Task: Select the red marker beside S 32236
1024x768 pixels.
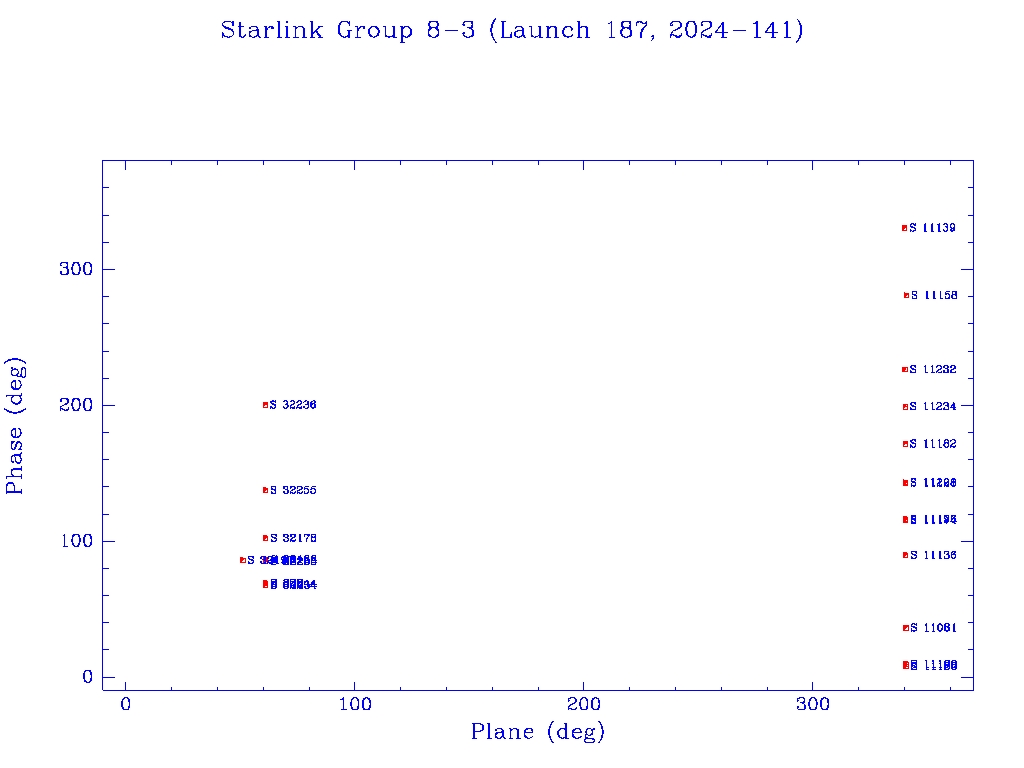Action: [265, 405]
